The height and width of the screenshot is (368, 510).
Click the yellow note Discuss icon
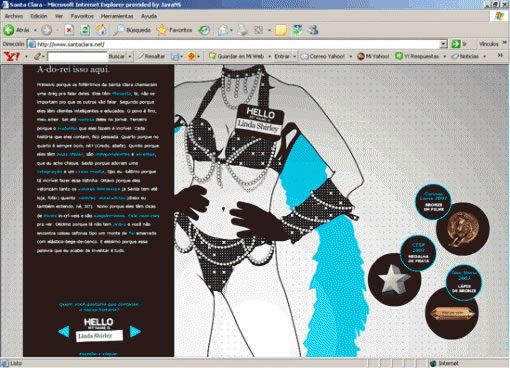(281, 30)
